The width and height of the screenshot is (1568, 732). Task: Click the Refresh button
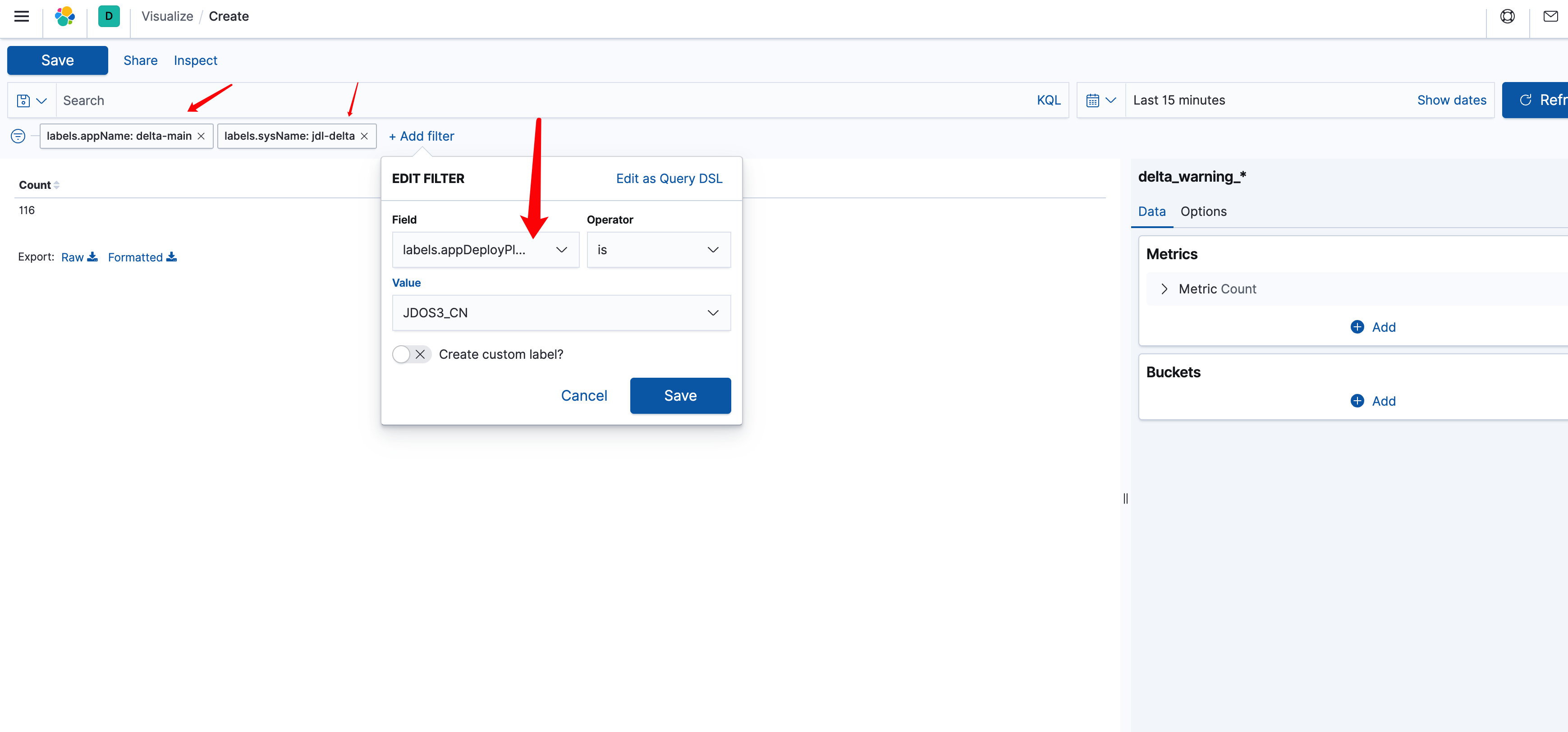point(1535,101)
